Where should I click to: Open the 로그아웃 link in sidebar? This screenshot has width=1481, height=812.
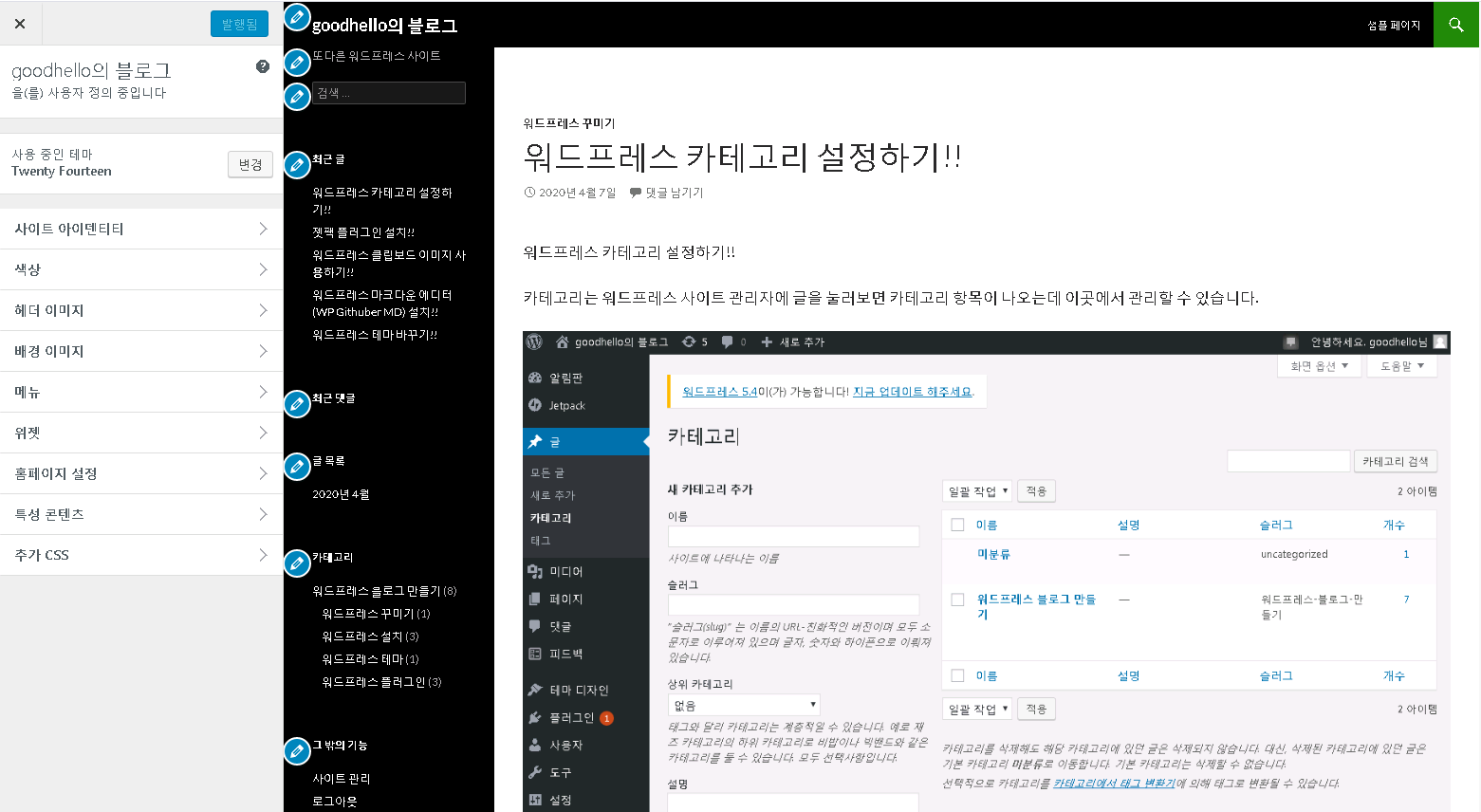click(335, 802)
